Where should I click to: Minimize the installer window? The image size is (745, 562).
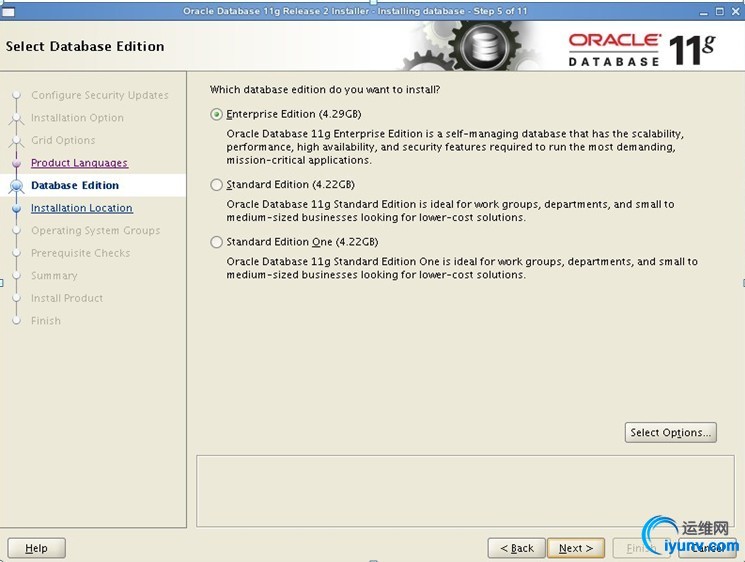[704, 12]
